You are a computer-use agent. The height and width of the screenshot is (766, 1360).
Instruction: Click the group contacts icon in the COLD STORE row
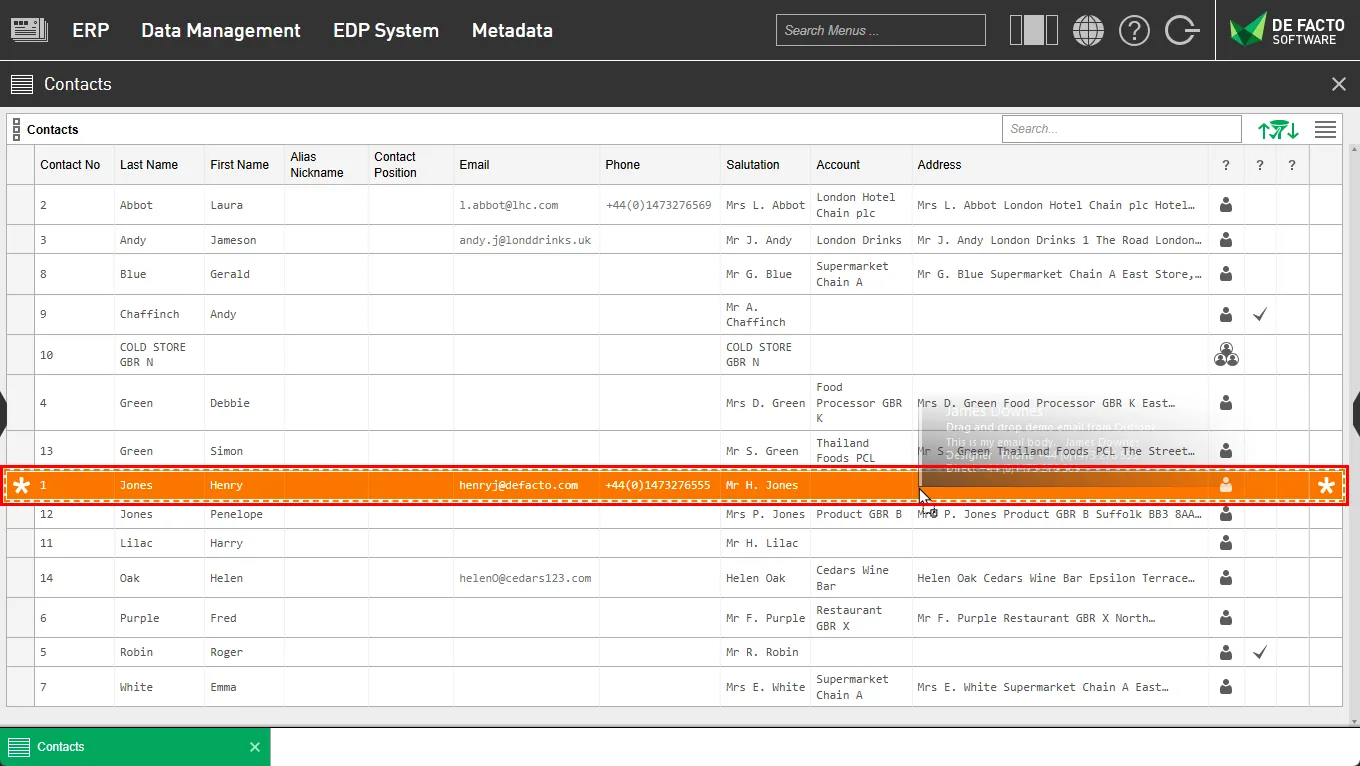(1225, 354)
